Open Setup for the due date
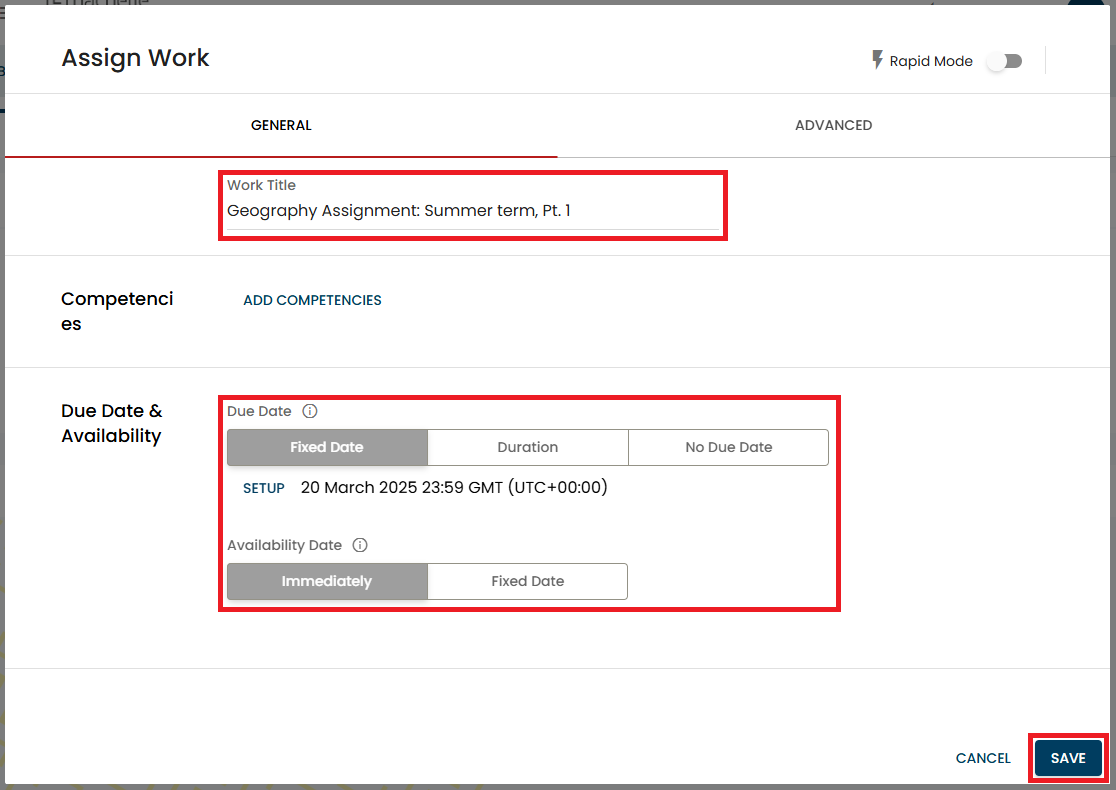Viewport: 1116px width, 790px height. [x=264, y=488]
